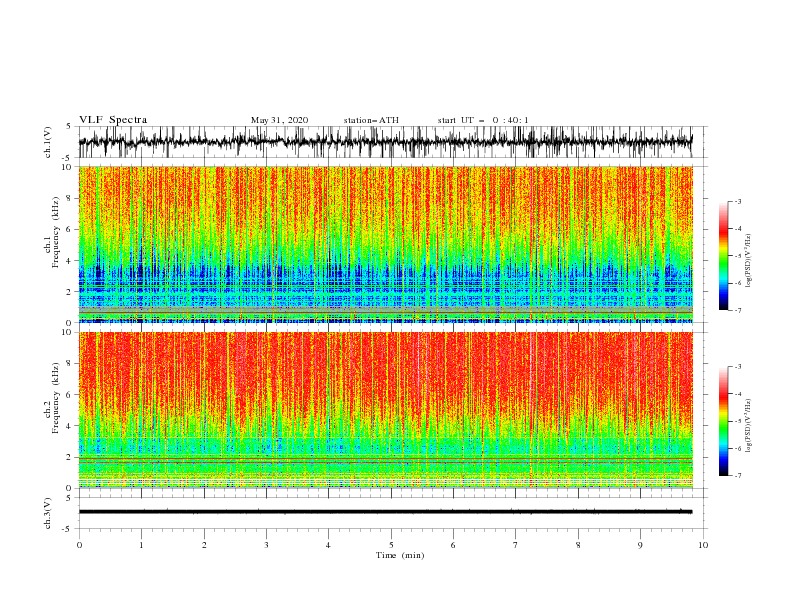This screenshot has height=612, width=792.
Task: Click the ch.3 flat waveform trace
Action: pyautogui.click(x=385, y=512)
